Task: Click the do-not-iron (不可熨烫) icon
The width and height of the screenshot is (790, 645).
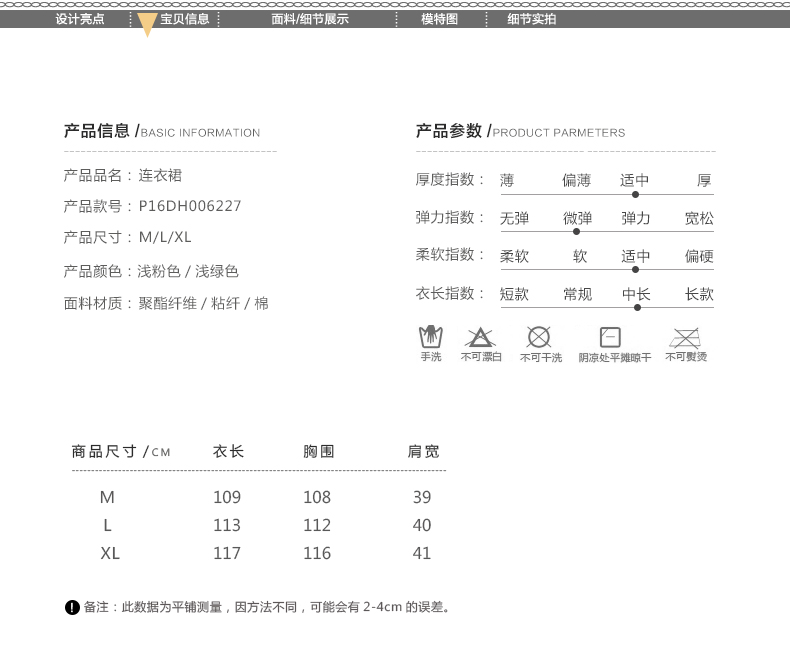Action: click(x=685, y=336)
